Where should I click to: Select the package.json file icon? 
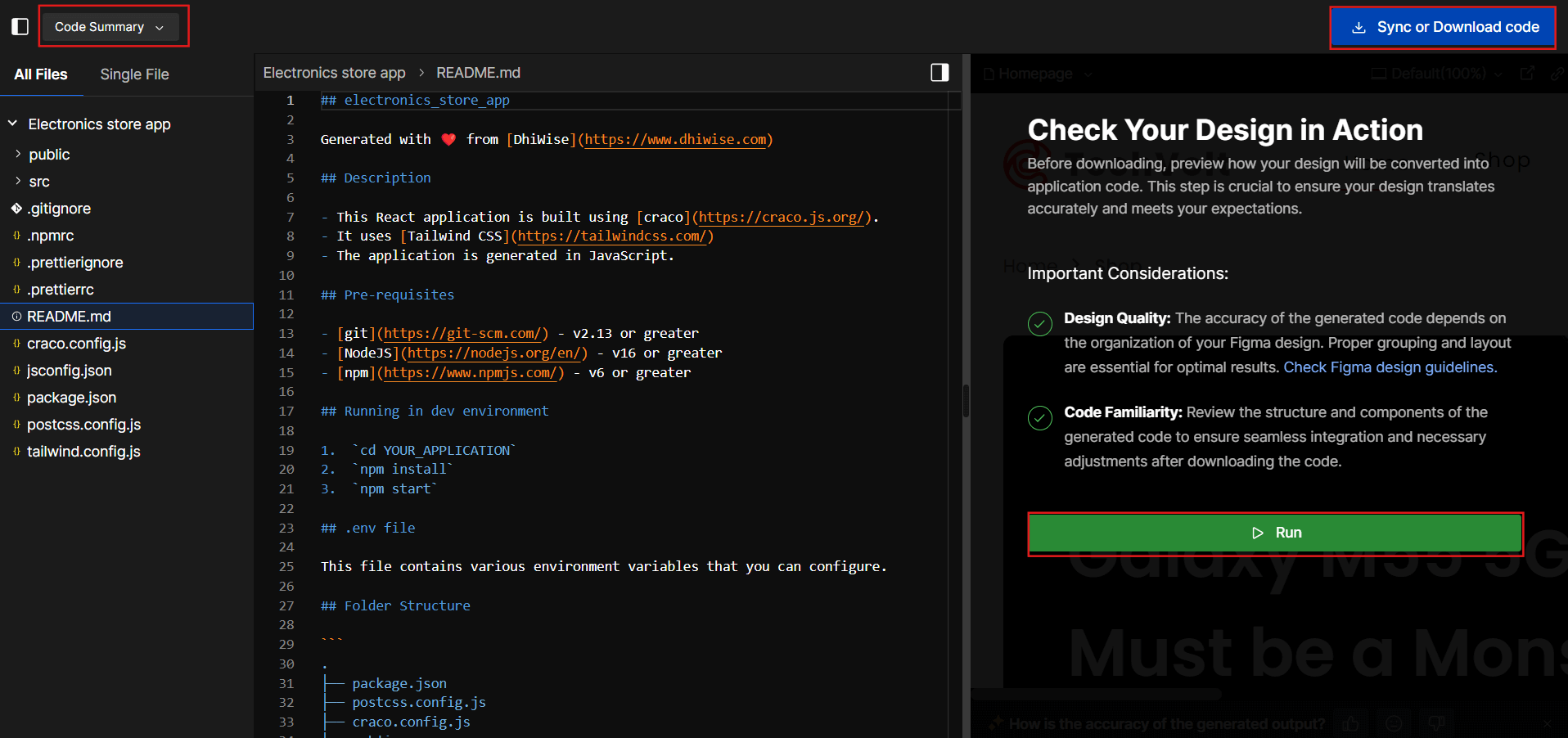pos(16,398)
